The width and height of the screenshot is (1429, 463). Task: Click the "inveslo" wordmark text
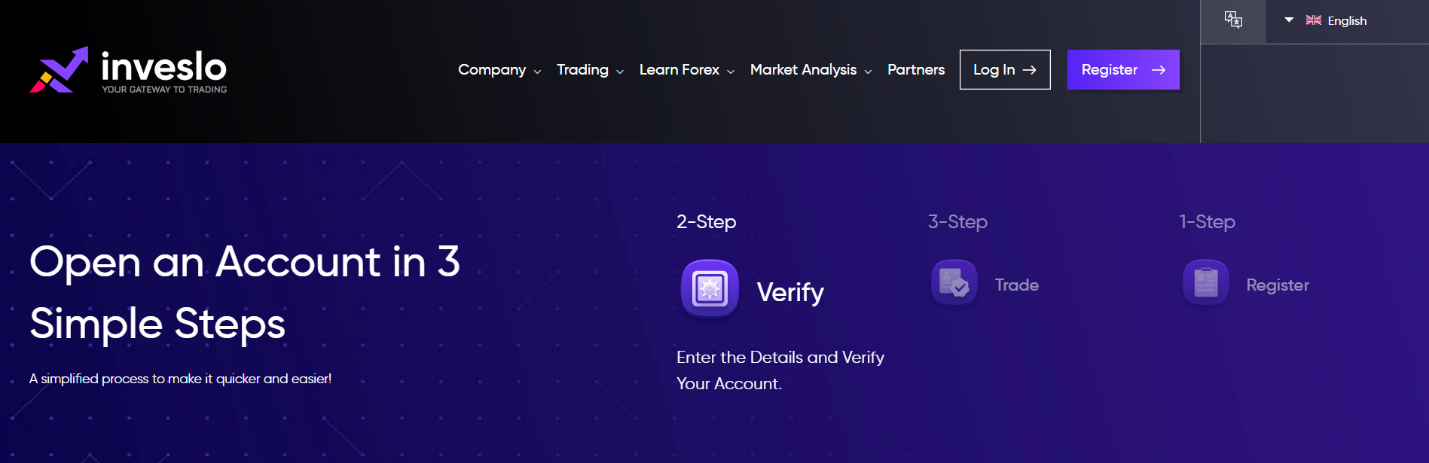point(164,67)
